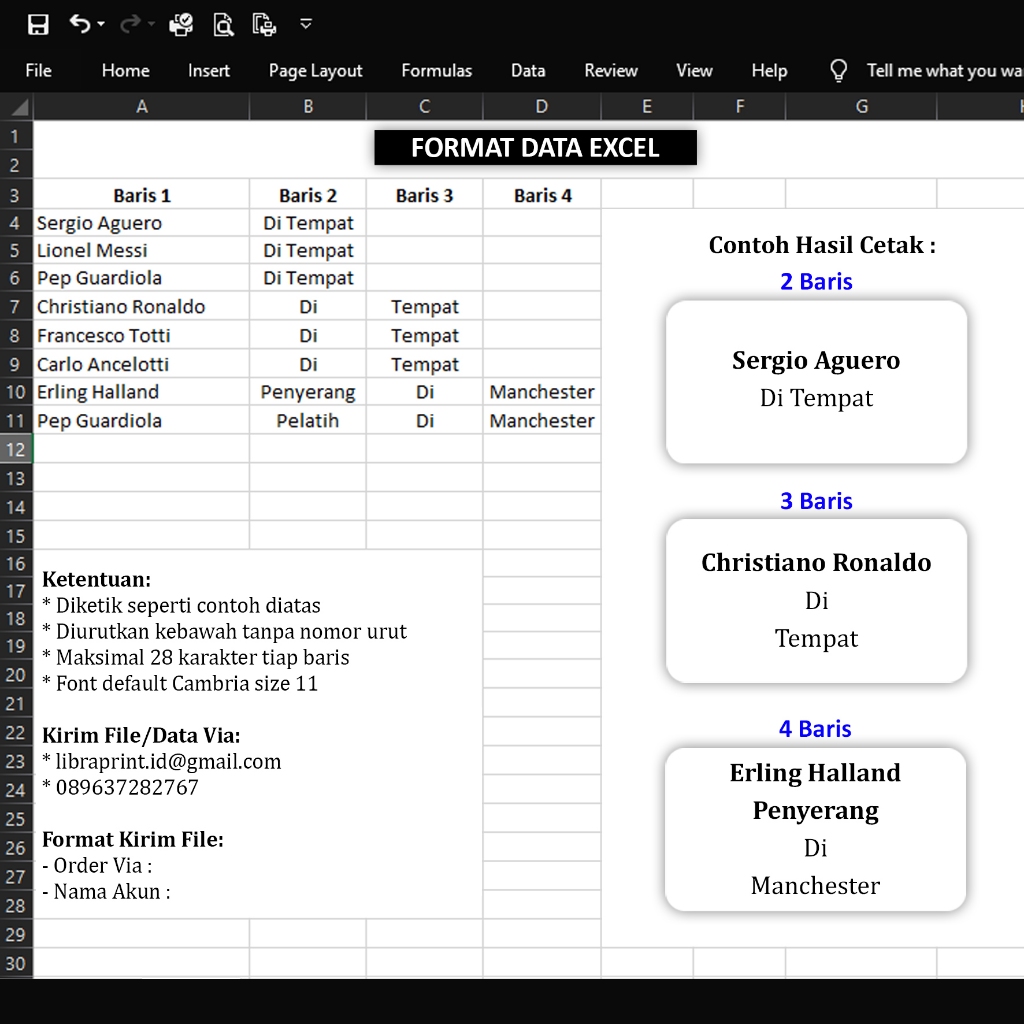Screen dimensions: 1024x1024
Task: Click the Save icon in quick access toolbar
Action: tap(38, 25)
